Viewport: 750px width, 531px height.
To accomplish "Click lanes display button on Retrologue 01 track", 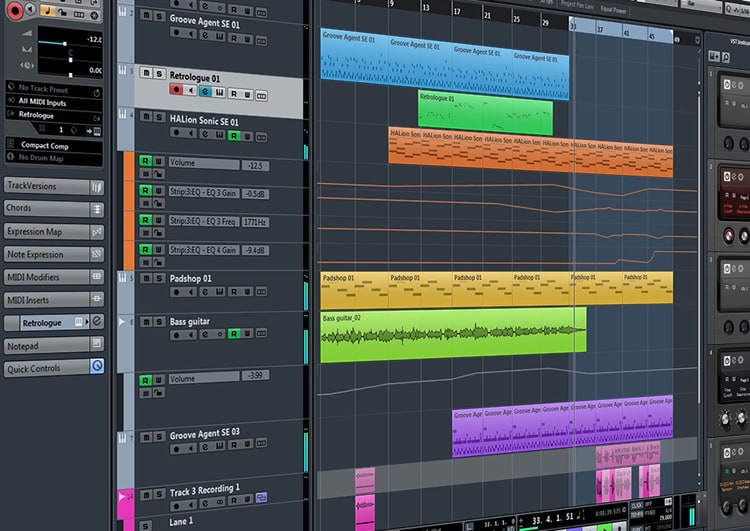I will (261, 96).
